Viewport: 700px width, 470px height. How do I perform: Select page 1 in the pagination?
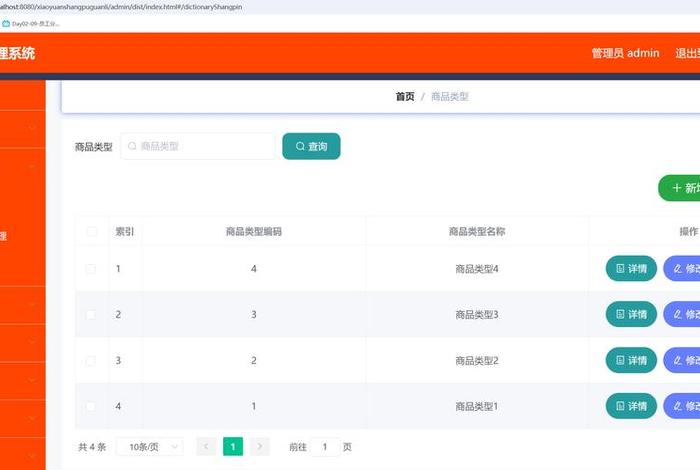233,446
